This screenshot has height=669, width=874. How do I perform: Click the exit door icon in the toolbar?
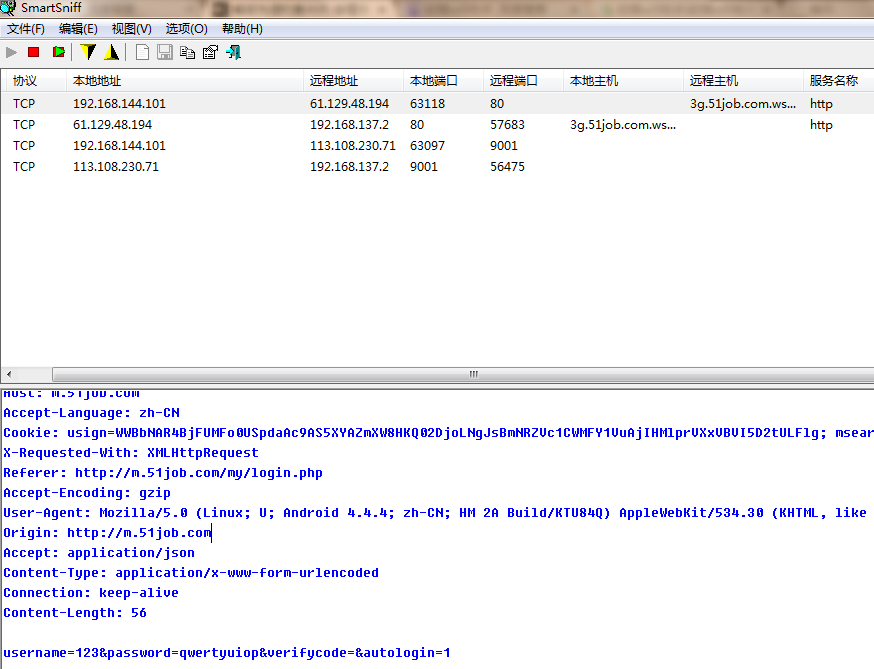coord(233,52)
